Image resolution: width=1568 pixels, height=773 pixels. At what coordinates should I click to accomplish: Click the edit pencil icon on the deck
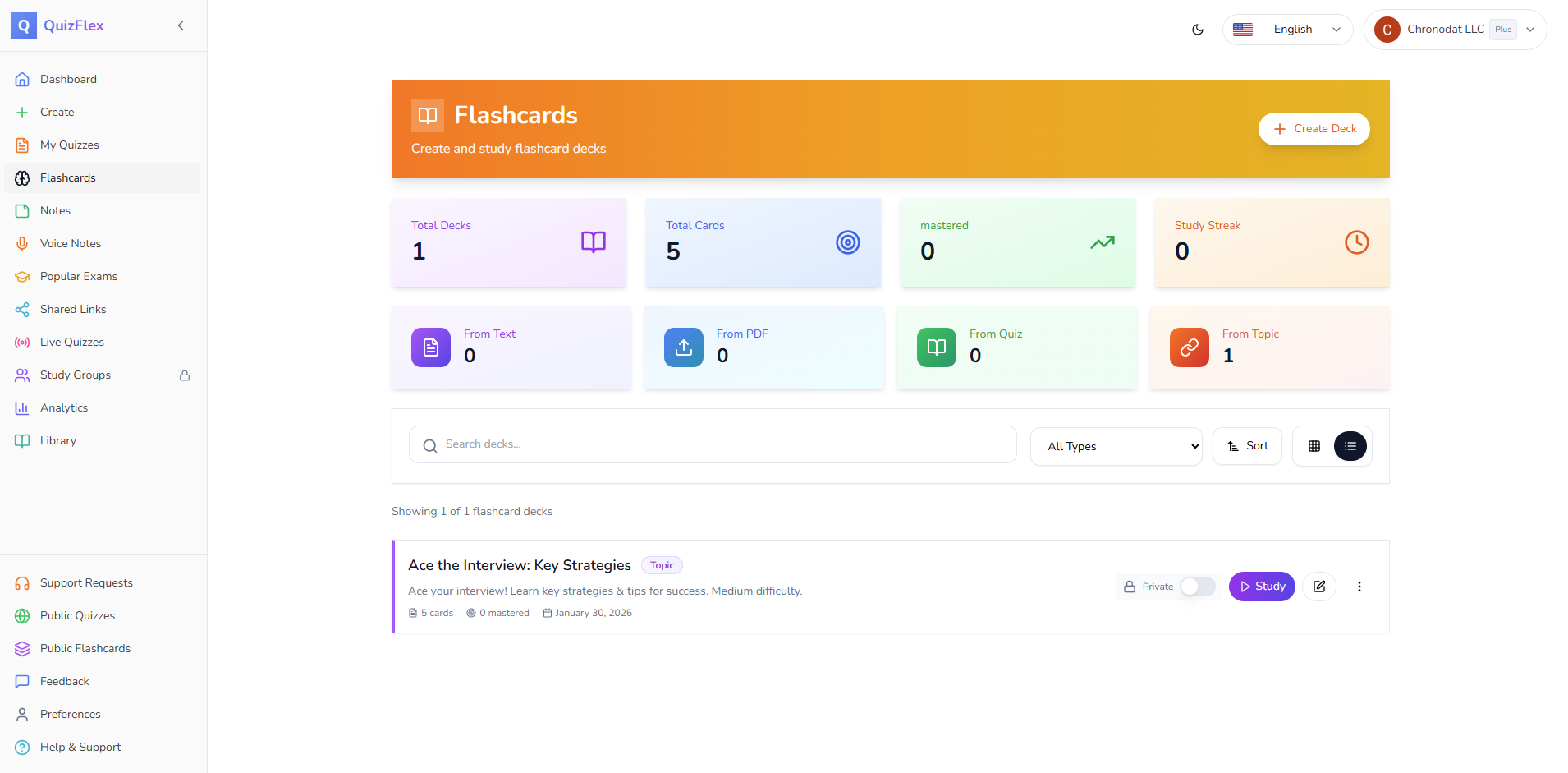1319,587
